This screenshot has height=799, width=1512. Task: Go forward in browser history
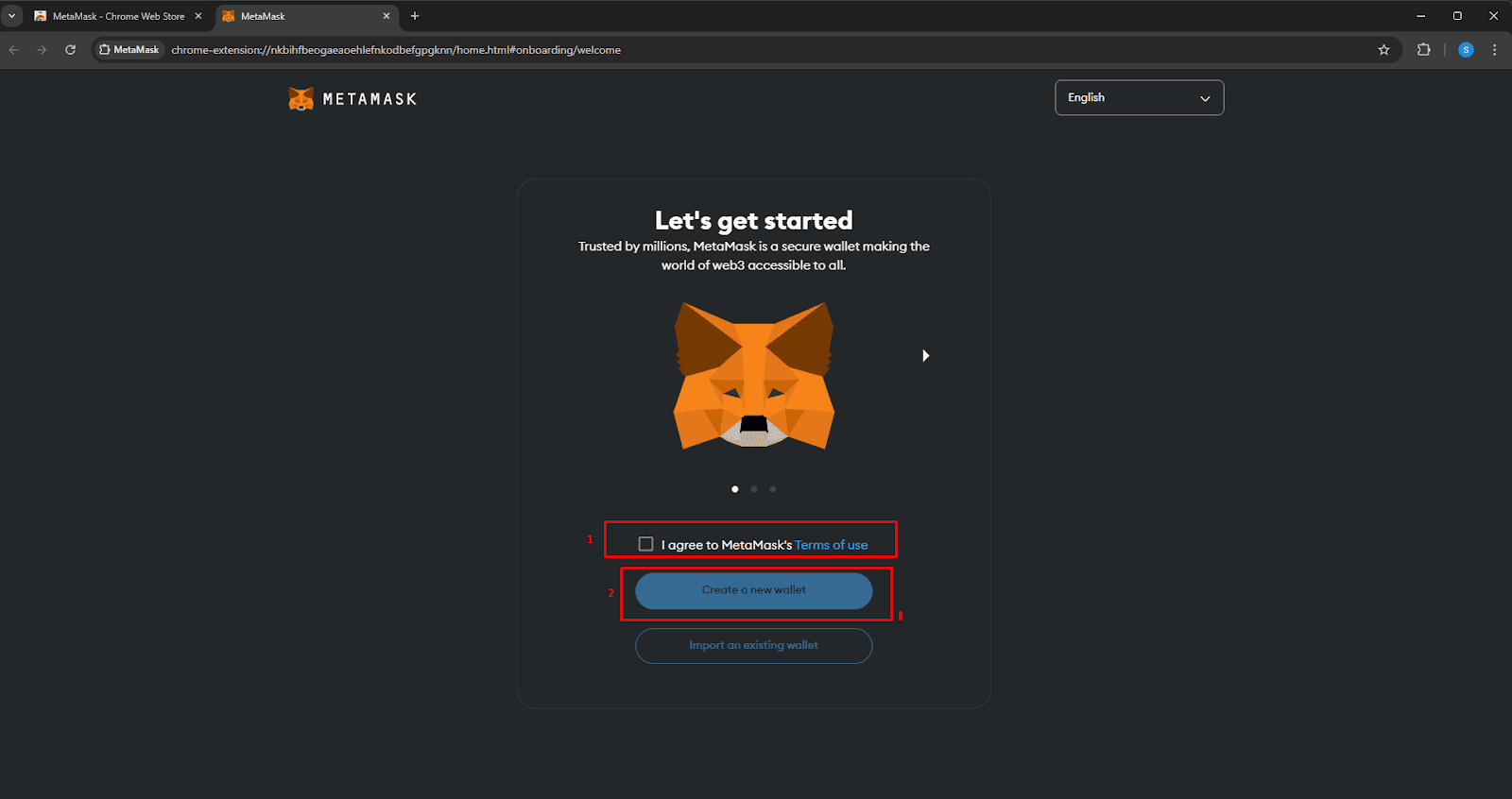pos(42,50)
